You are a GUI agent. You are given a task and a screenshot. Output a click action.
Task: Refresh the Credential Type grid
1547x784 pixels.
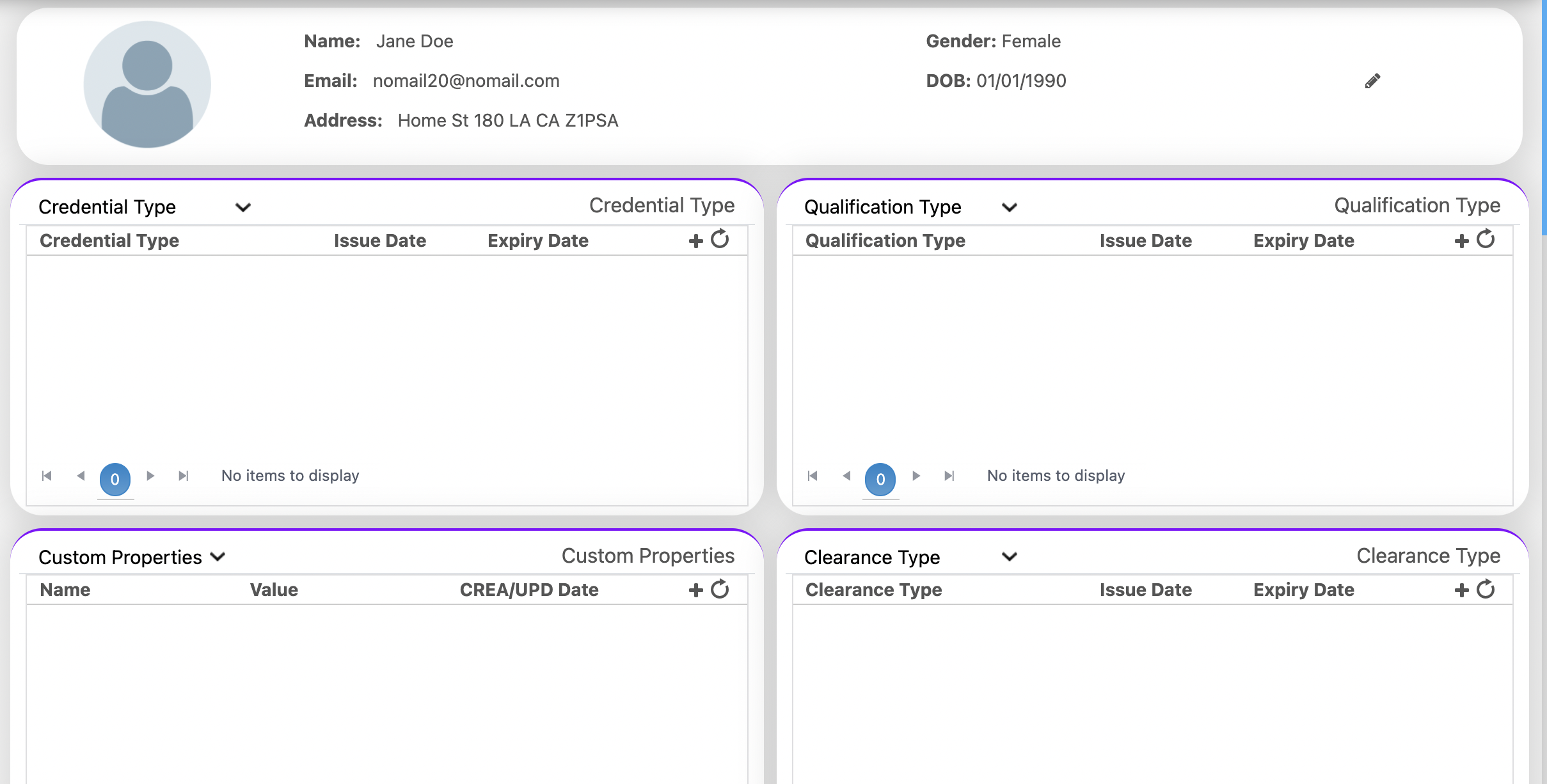pos(720,239)
